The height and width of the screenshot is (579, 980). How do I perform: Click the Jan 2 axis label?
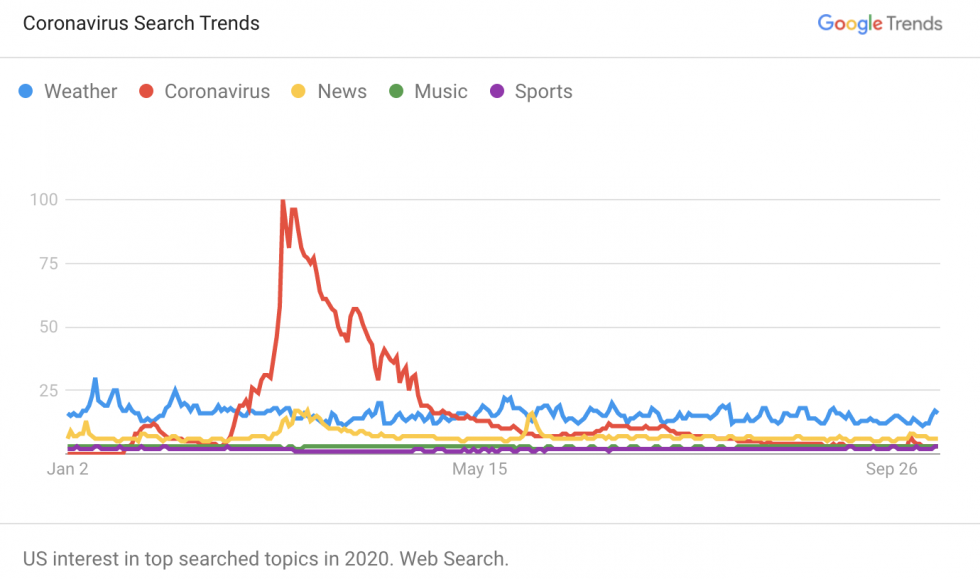click(69, 468)
